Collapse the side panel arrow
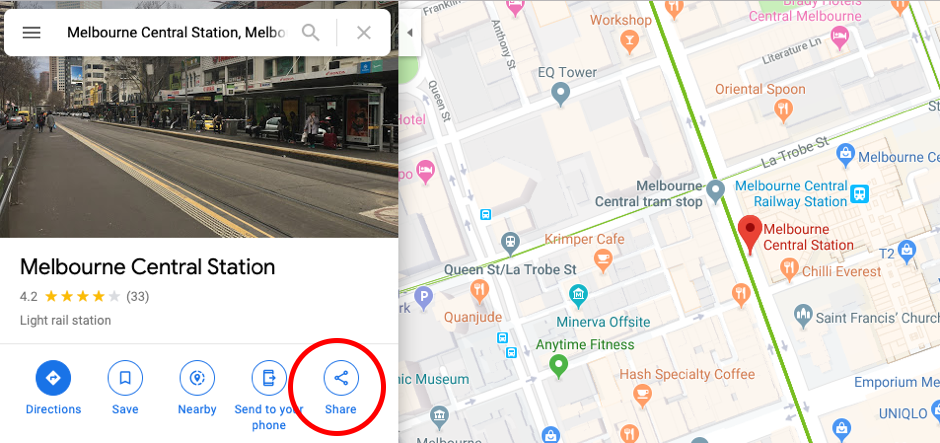 click(410, 33)
